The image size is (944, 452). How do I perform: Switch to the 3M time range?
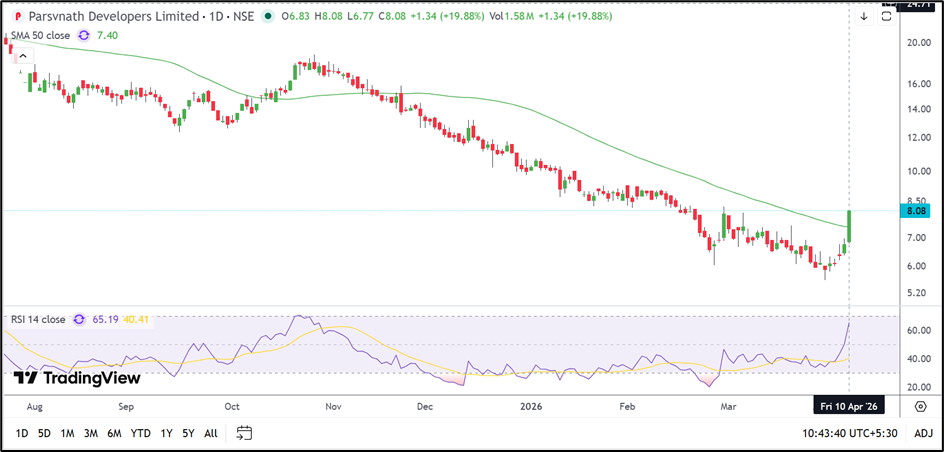tap(91, 433)
